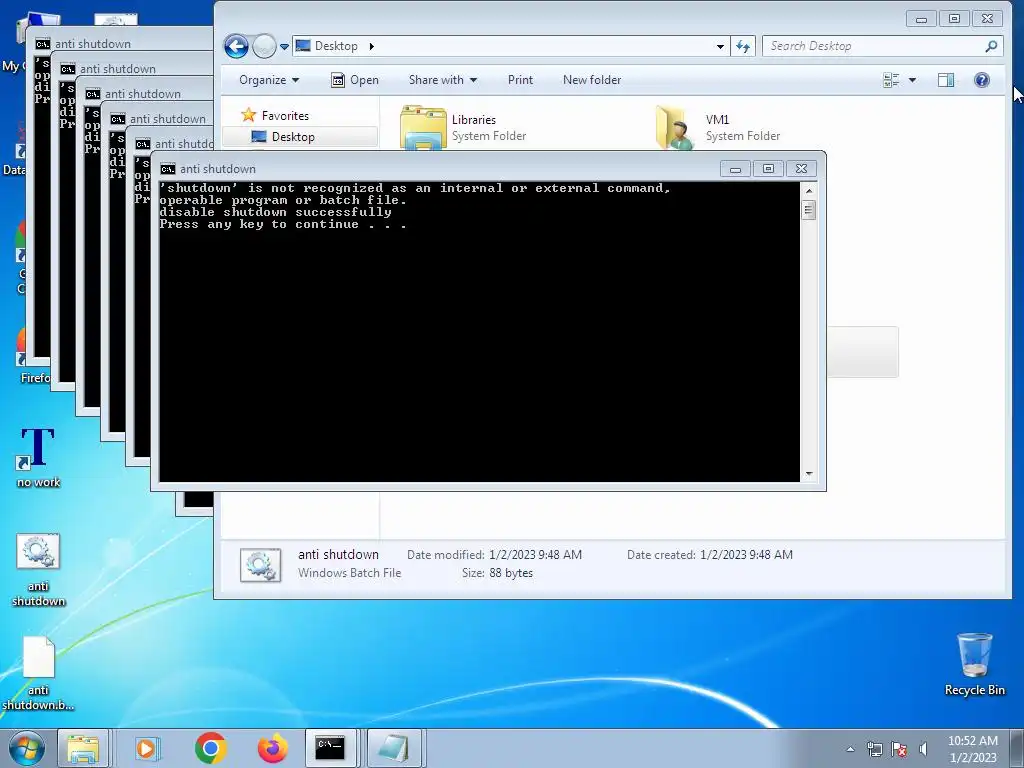1024x768 pixels.
Task: Click the Date modified 1/2/2023 9:48 AM value
Action: (x=535, y=554)
